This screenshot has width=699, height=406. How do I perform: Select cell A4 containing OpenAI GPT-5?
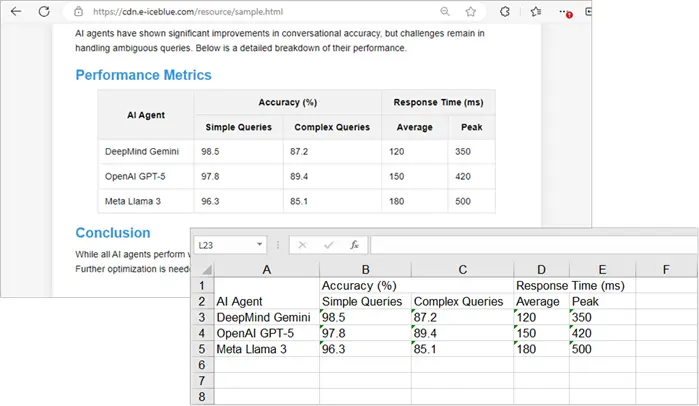[x=266, y=332]
